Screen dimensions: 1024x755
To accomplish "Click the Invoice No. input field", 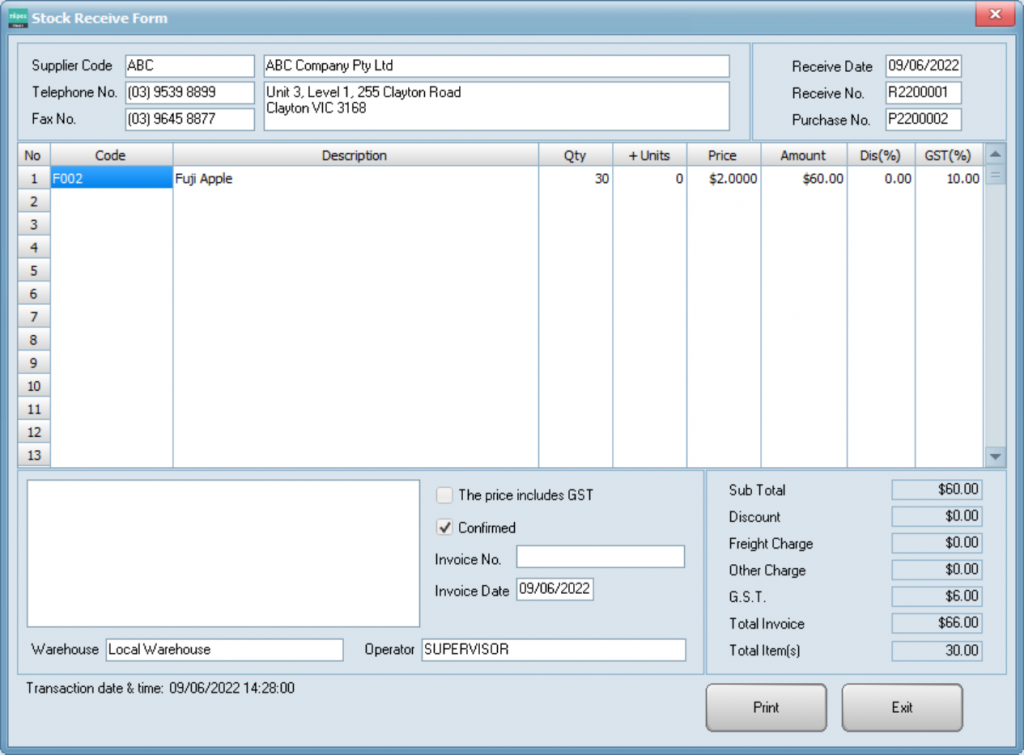I will point(600,557).
